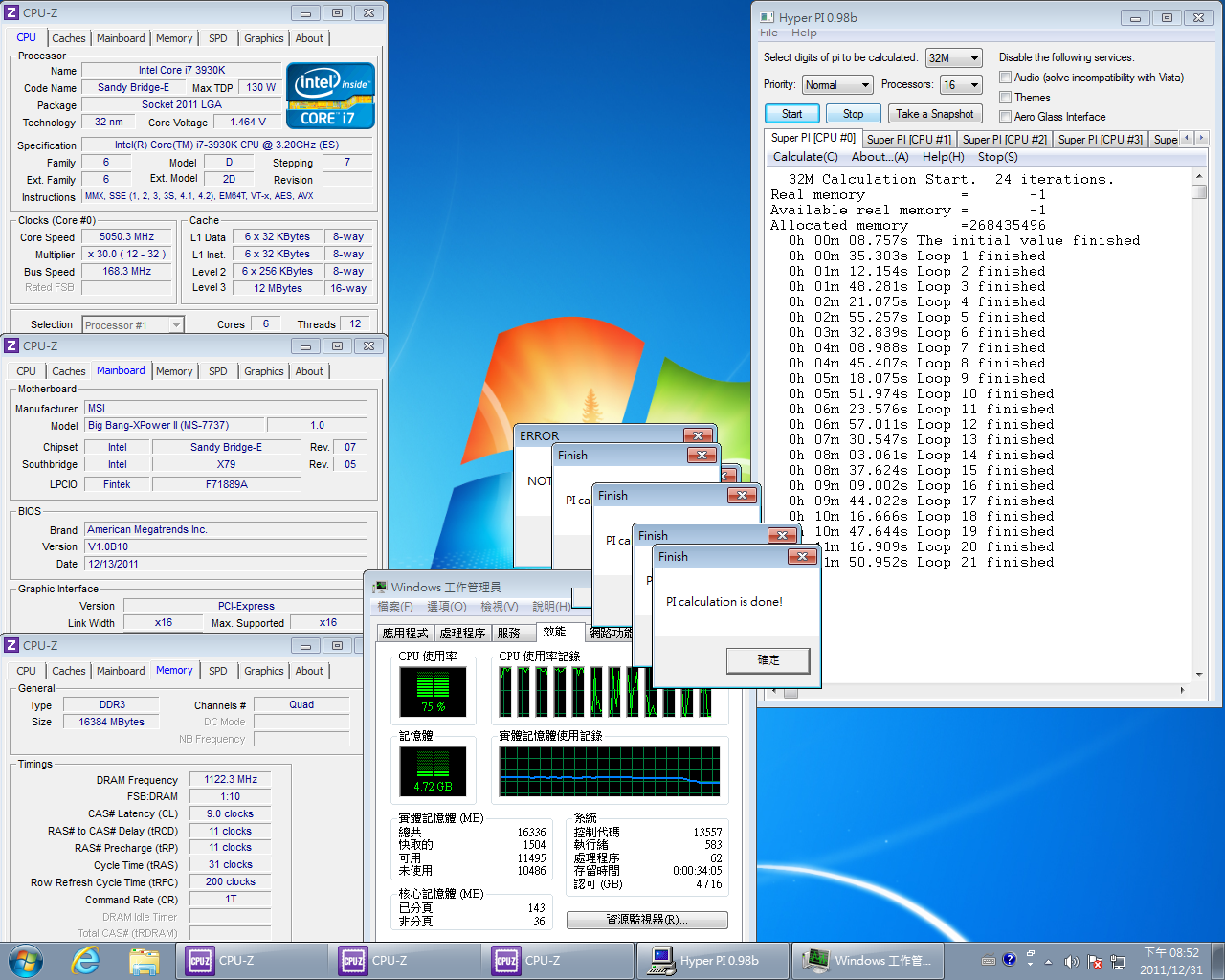Switch to Hyper PI 0.98b taskbar button
Image resolution: width=1225 pixels, height=980 pixels.
click(x=713, y=961)
